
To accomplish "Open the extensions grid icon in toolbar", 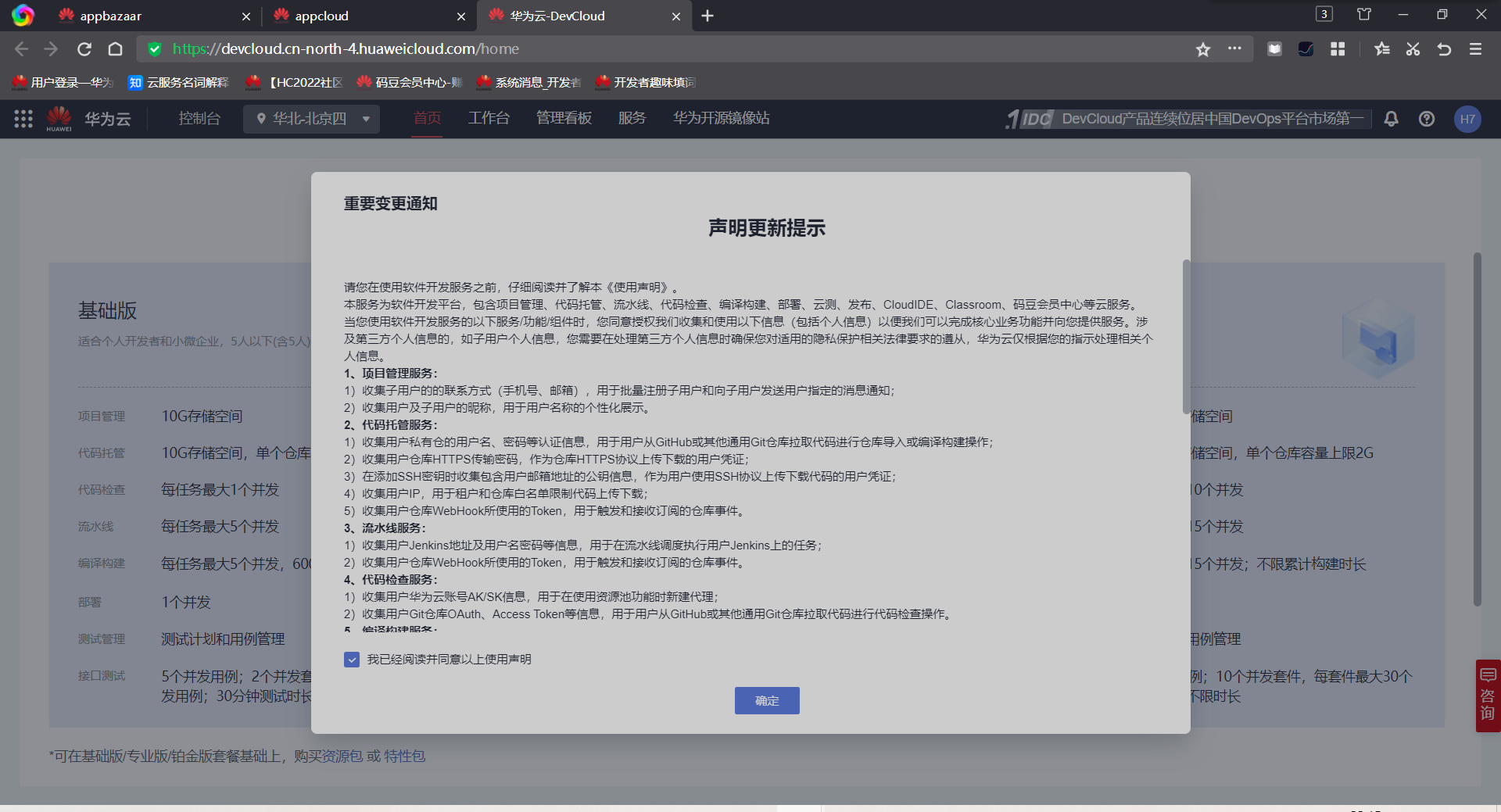I will 1338,49.
